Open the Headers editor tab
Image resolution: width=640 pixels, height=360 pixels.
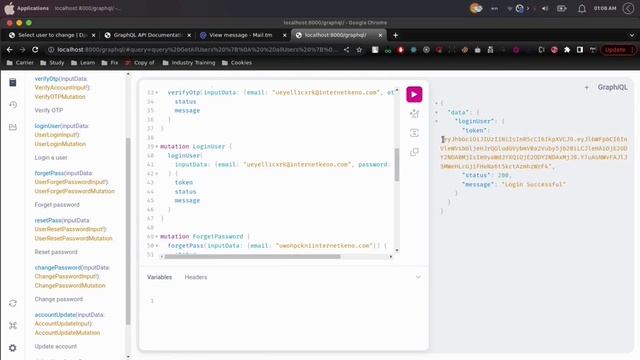(x=196, y=277)
